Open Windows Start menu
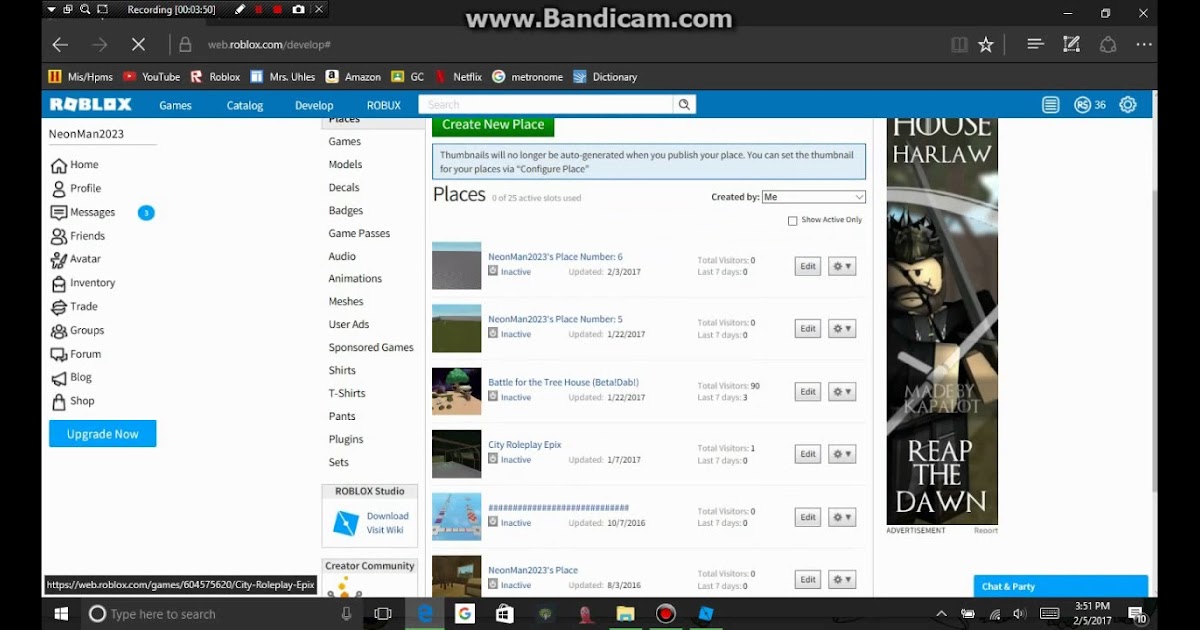1200x630 pixels. click(60, 613)
